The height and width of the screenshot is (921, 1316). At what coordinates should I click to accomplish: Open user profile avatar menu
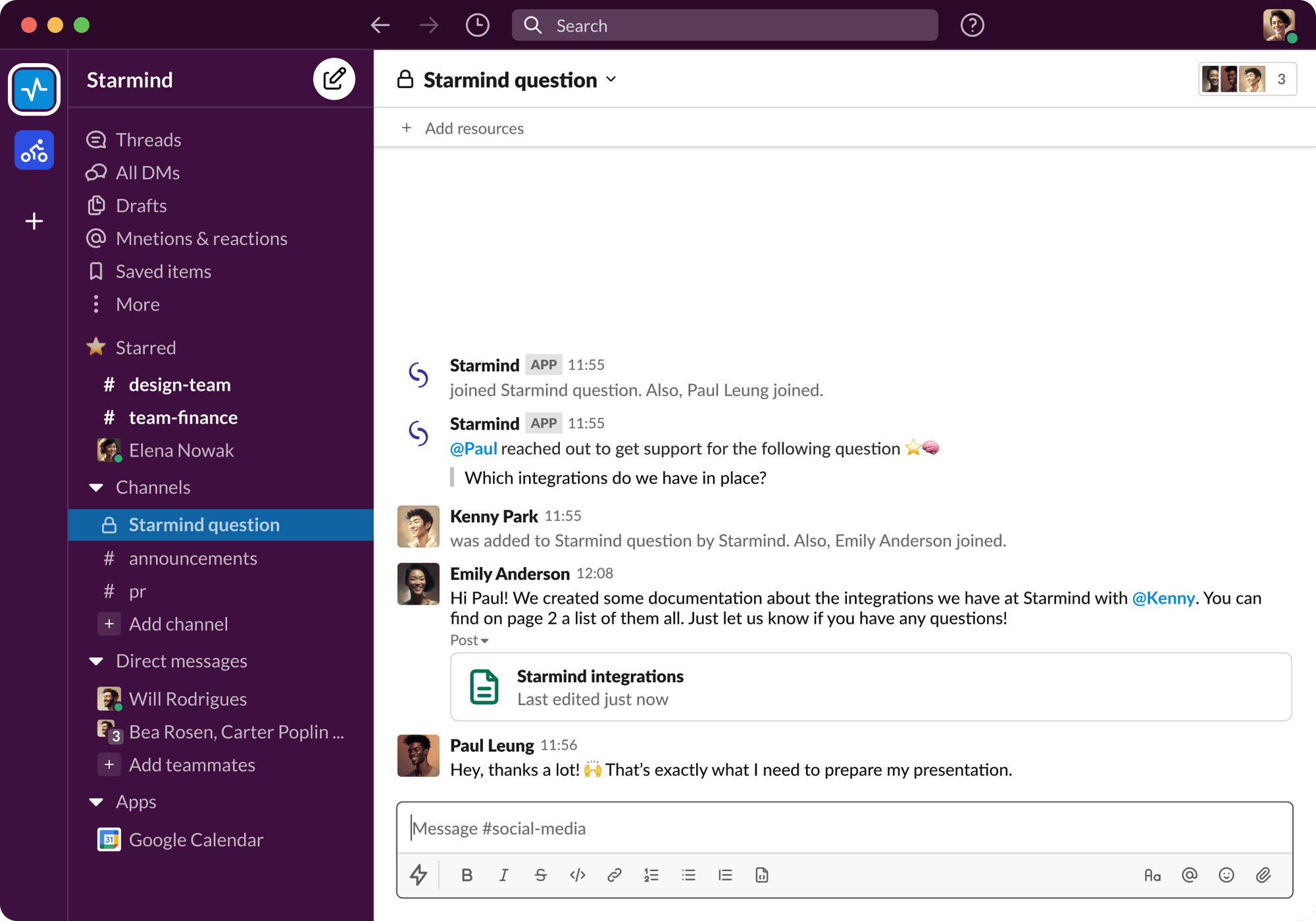[1278, 25]
